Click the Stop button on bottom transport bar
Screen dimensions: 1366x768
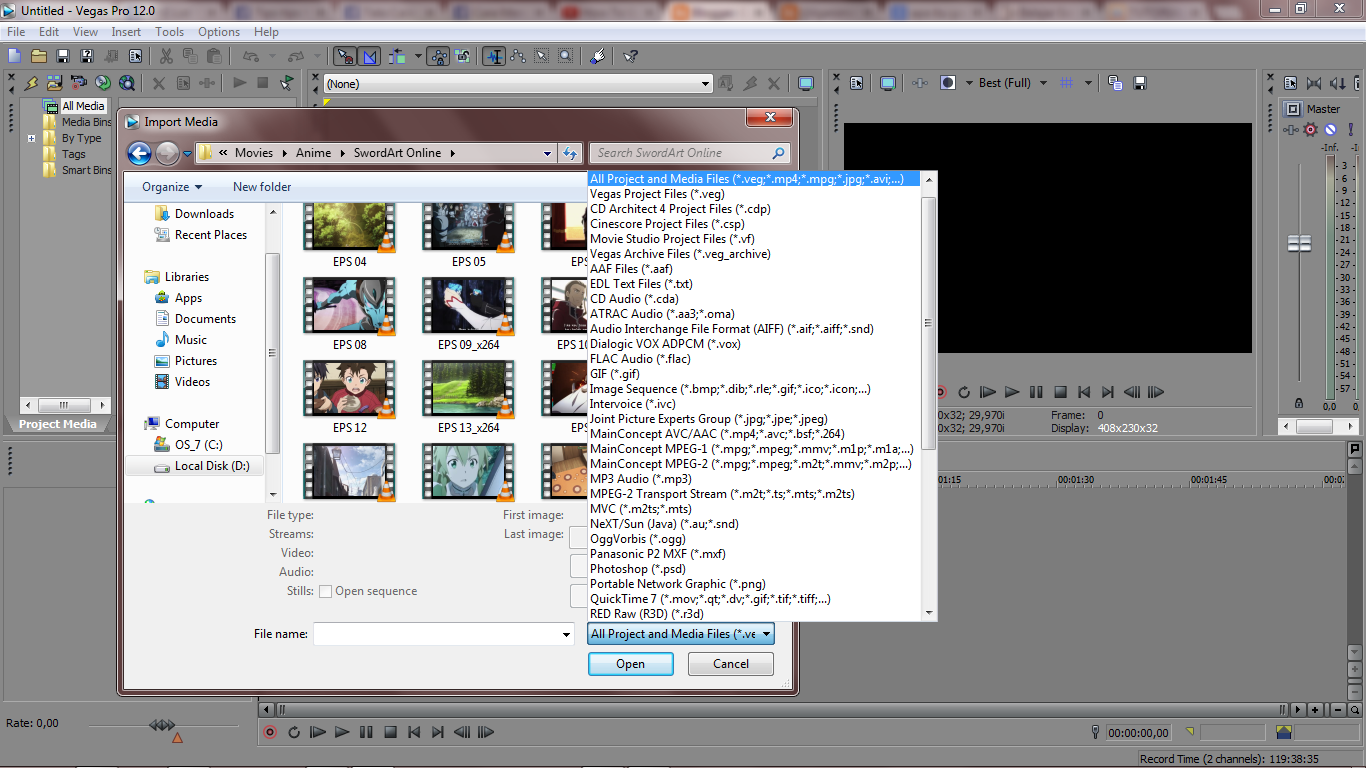point(391,732)
